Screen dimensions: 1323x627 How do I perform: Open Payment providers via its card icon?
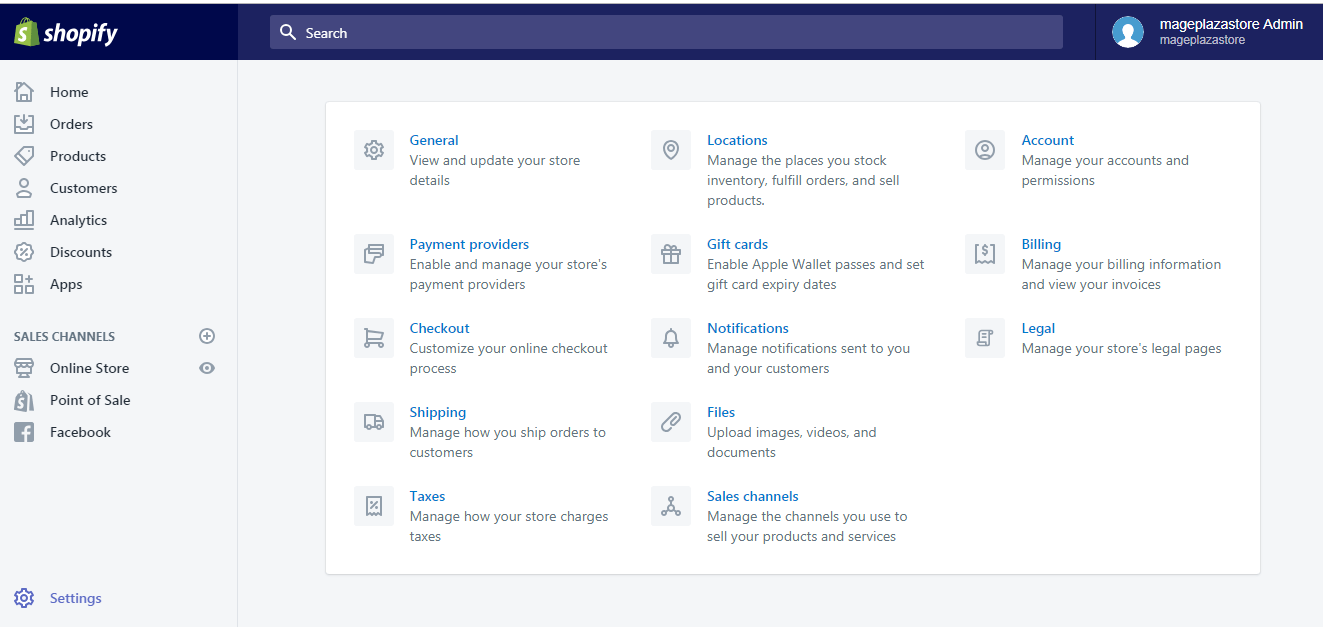click(373, 253)
